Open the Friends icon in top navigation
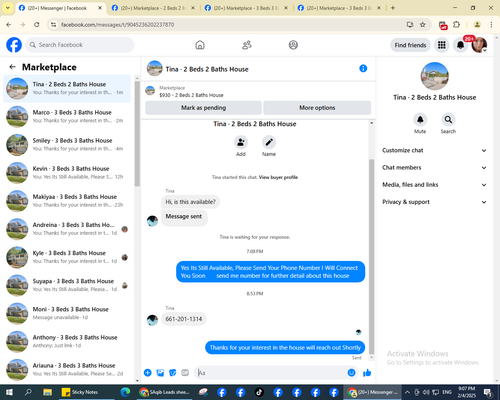The image size is (500, 400). 247,45
